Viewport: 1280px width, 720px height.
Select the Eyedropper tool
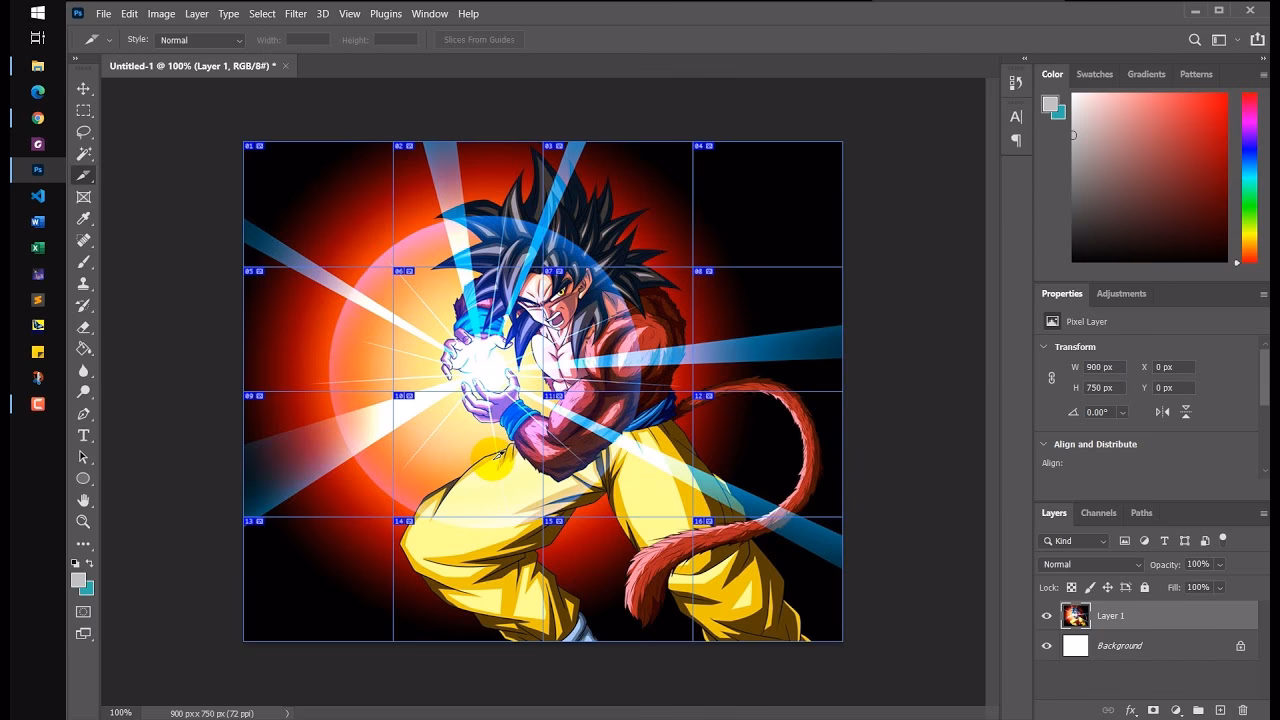coord(84,218)
